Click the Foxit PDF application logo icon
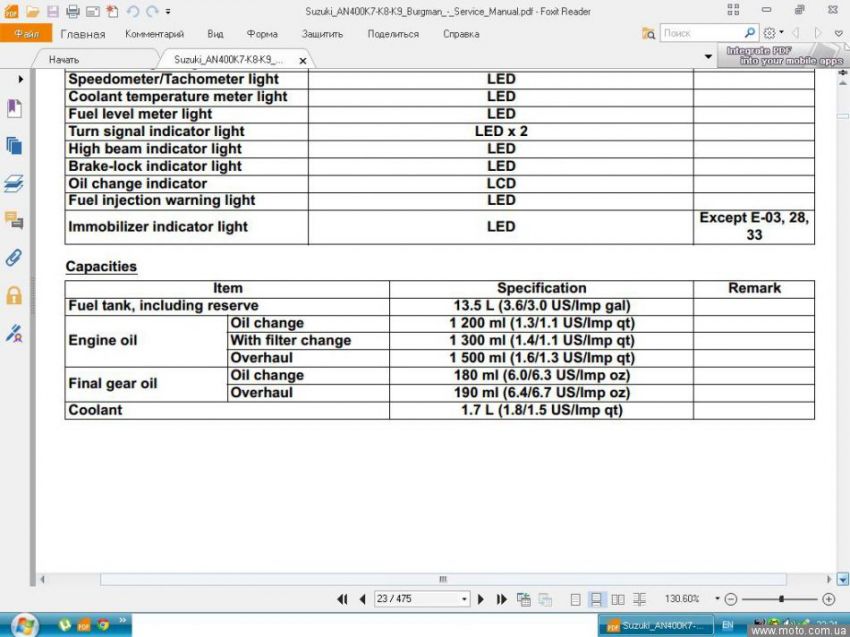 11,11
